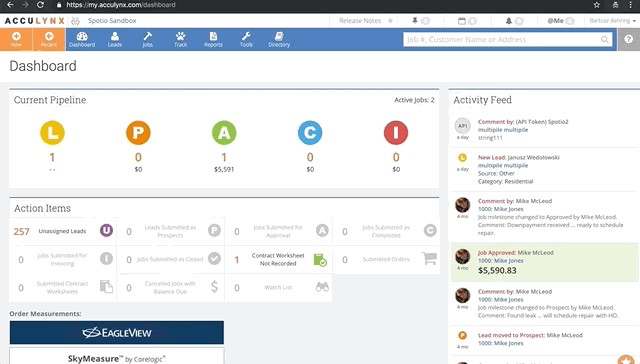Open Contract Worksheet Not Recorded item
Image resolution: width=640 pixels, height=364 pixels.
(278, 260)
